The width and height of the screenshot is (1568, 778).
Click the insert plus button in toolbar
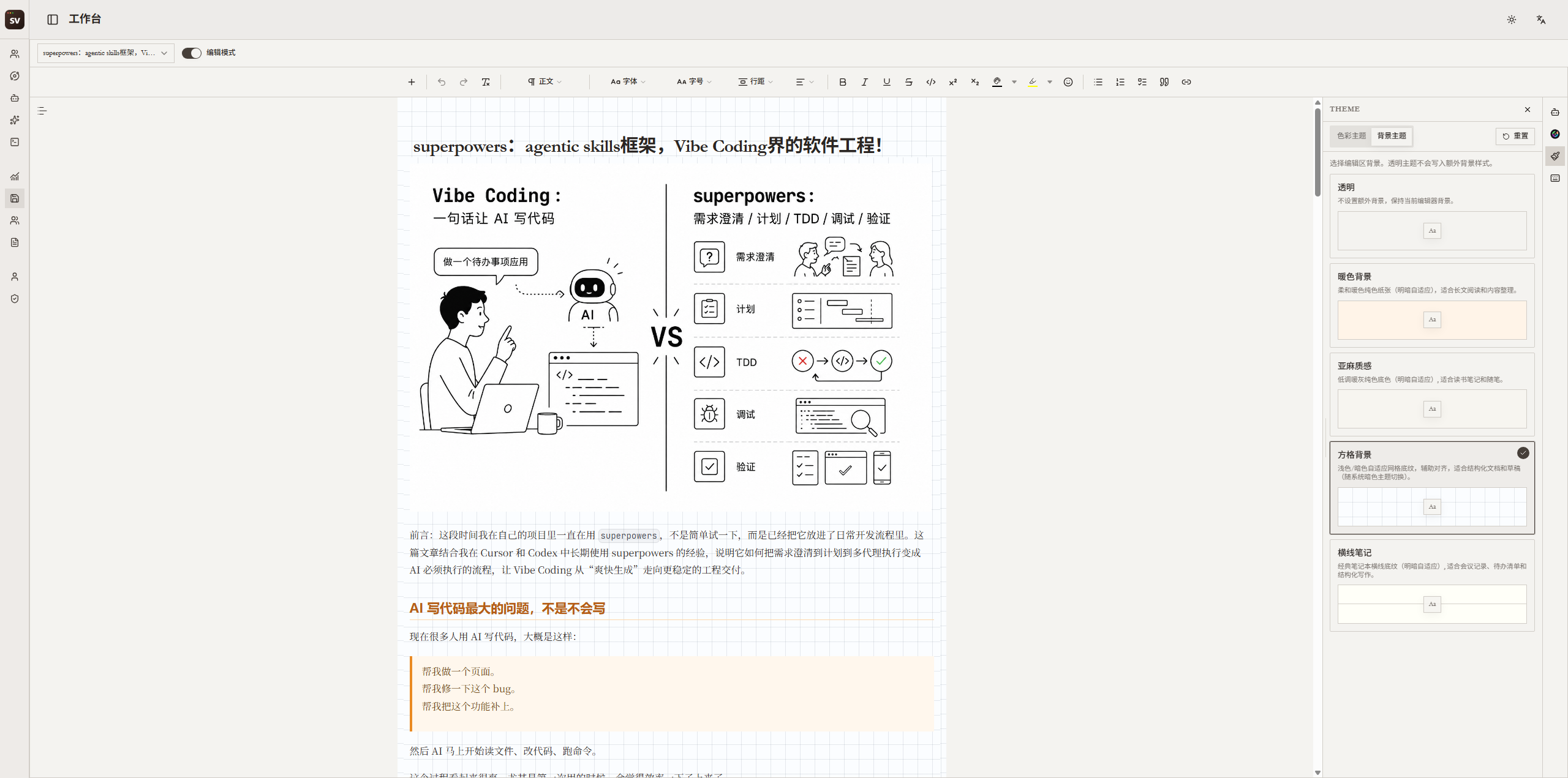pyautogui.click(x=412, y=82)
